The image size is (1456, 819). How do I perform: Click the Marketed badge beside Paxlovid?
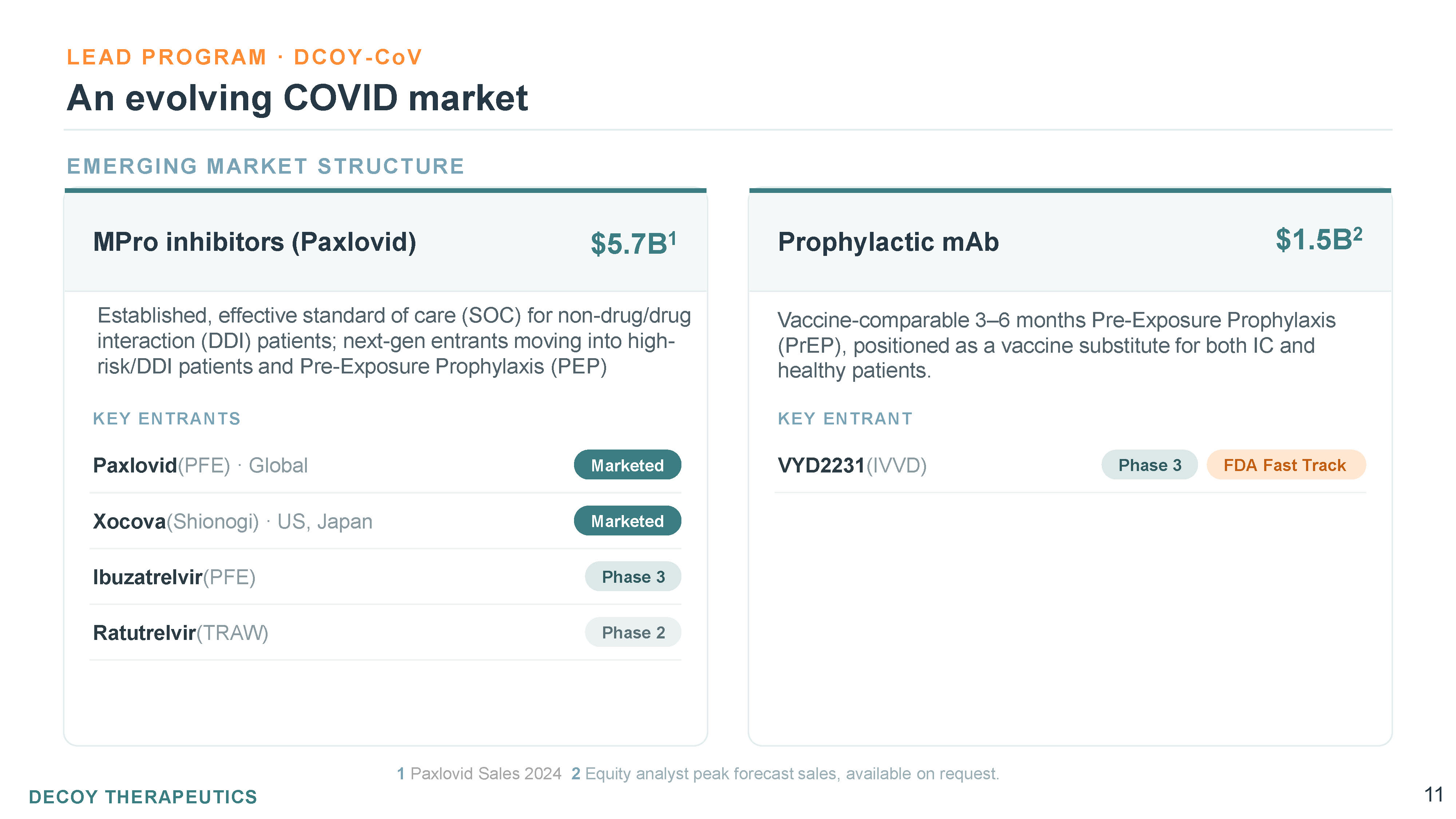pos(628,465)
